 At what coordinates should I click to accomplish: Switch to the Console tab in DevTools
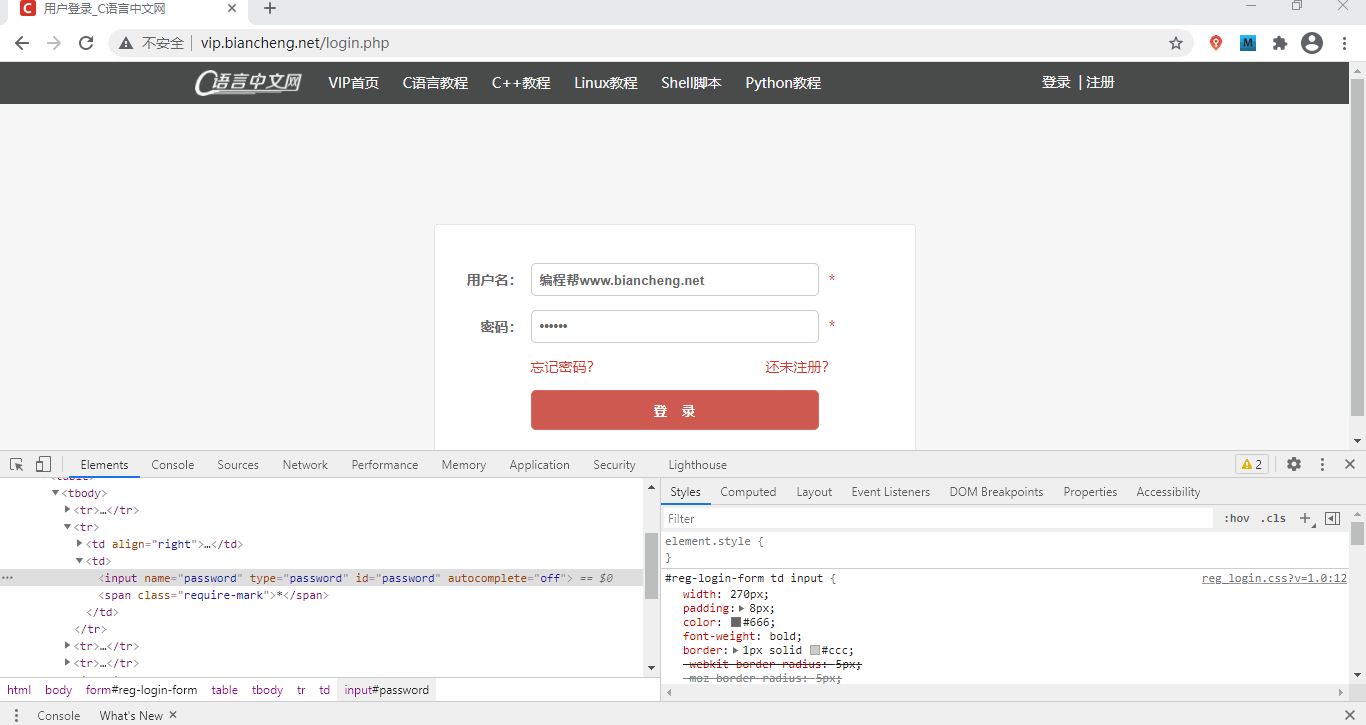click(173, 465)
